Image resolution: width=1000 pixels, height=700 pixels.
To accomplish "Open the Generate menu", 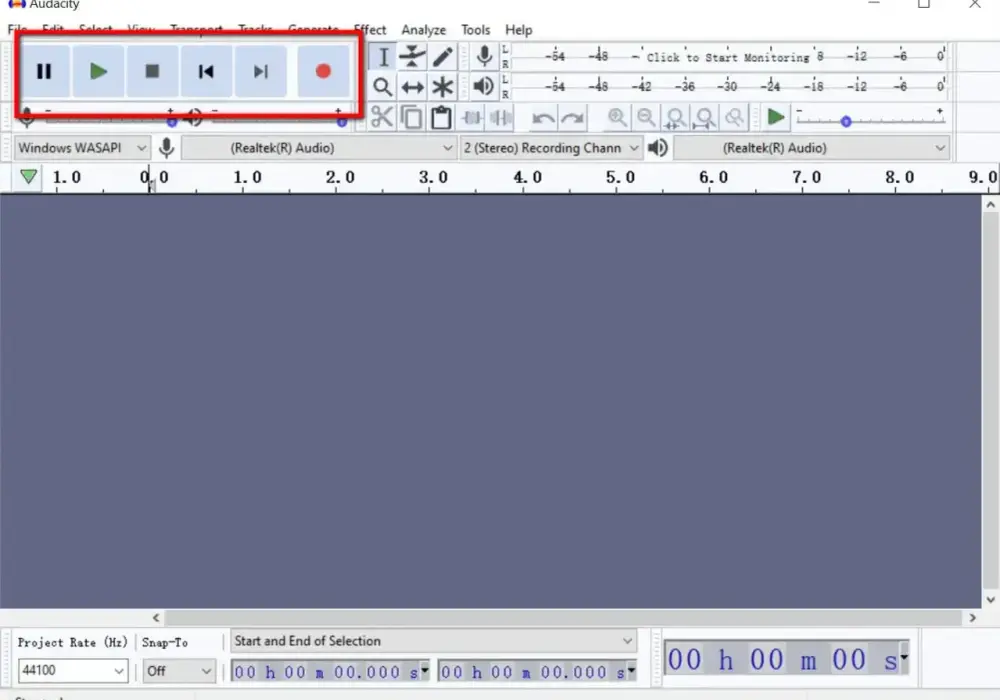I will (313, 30).
